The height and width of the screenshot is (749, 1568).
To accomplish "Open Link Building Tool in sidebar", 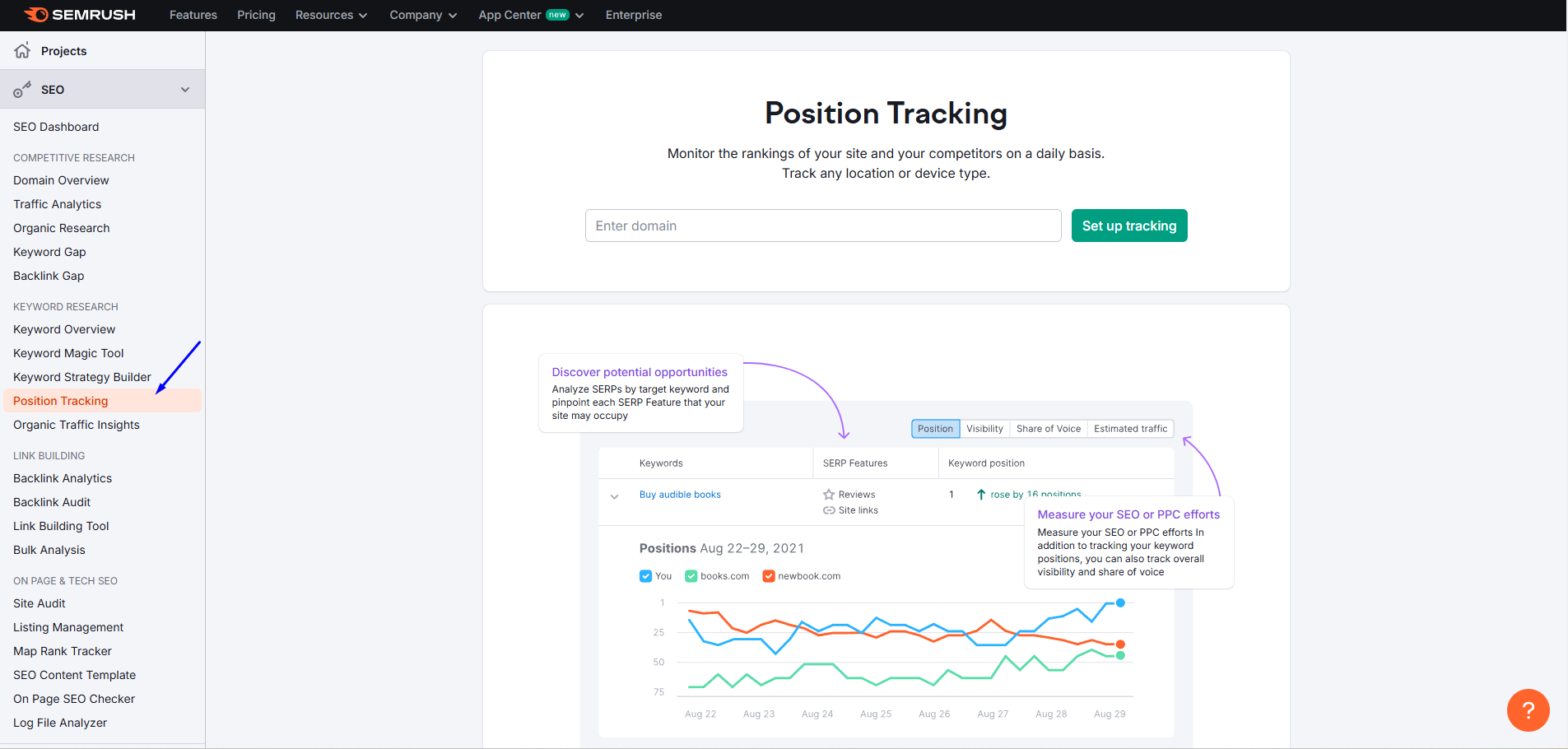I will coord(61,526).
